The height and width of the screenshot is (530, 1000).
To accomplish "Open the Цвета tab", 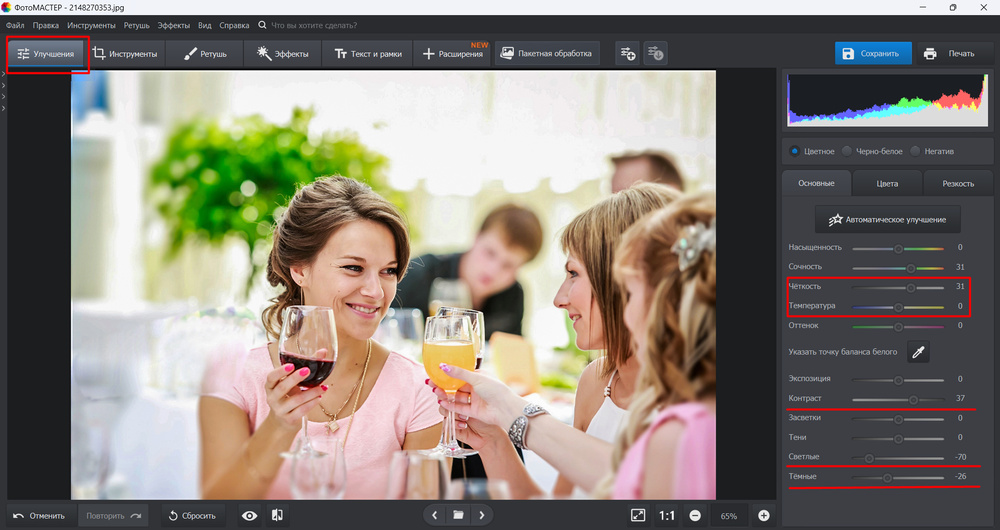I will tap(887, 184).
